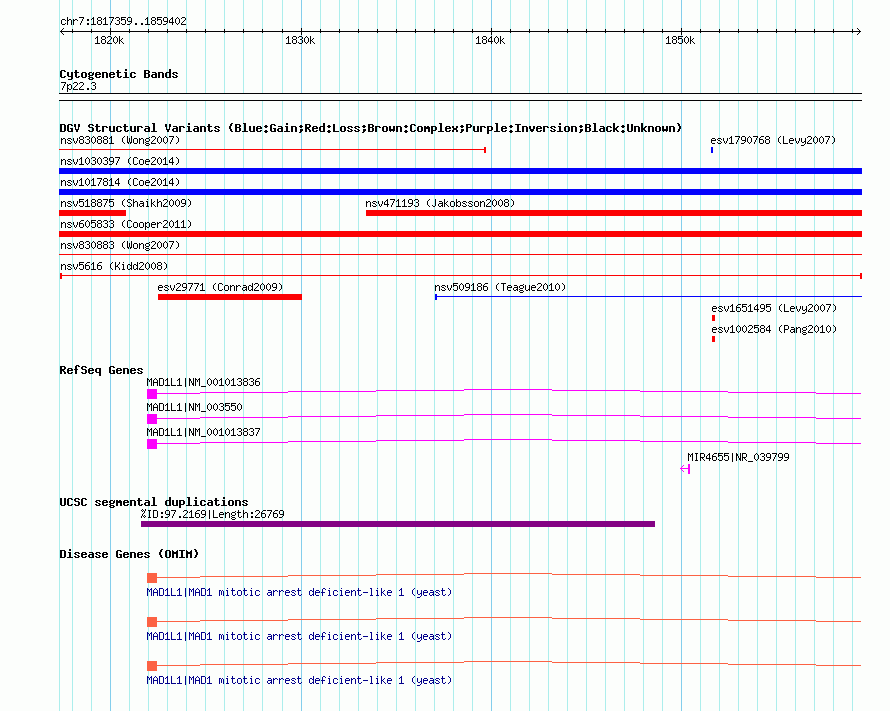This screenshot has height=711, width=890.
Task: Select the purple segmental duplication bar
Action: tap(398, 523)
